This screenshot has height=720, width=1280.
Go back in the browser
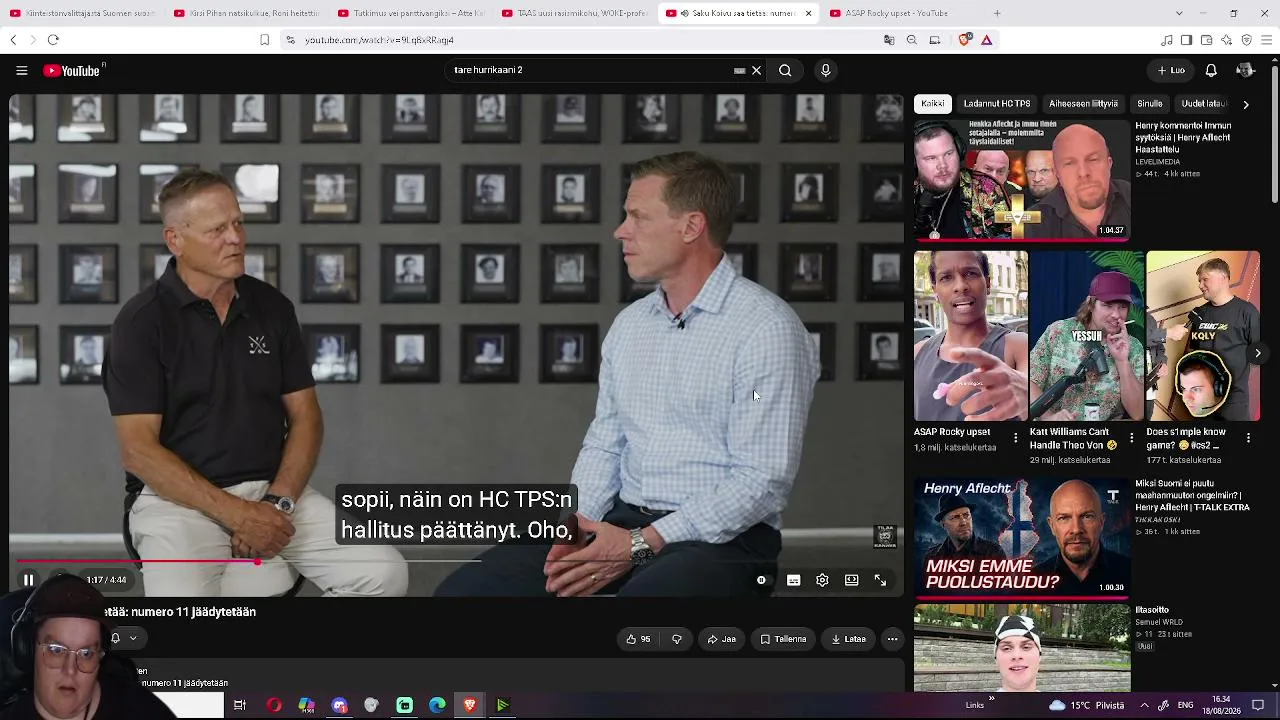pyautogui.click(x=13, y=40)
